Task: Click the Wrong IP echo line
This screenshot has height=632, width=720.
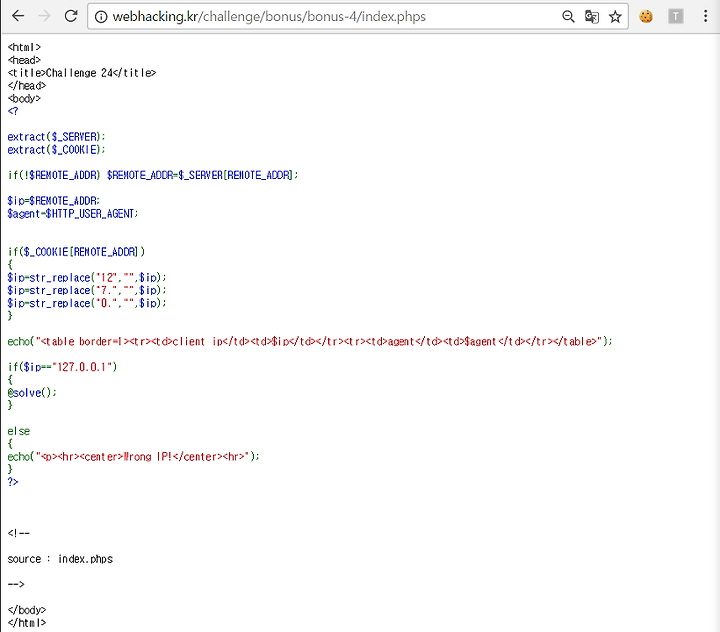Action: click(134, 457)
